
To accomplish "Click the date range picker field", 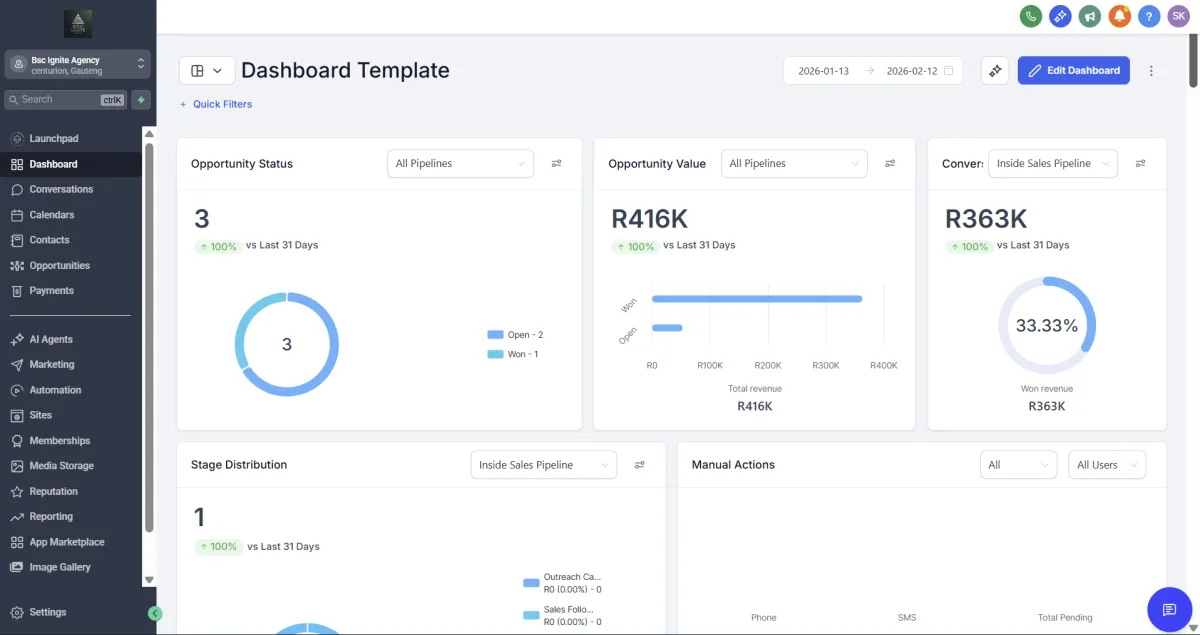I will click(873, 71).
